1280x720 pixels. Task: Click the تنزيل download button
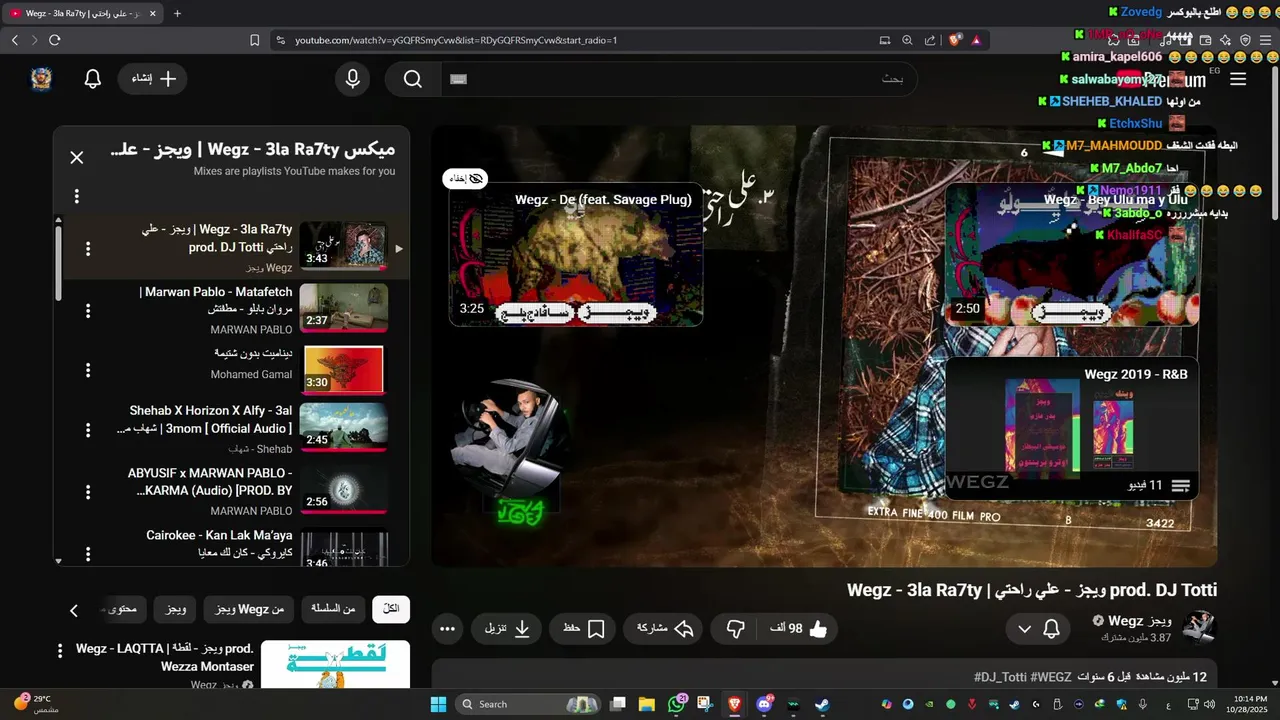click(507, 629)
